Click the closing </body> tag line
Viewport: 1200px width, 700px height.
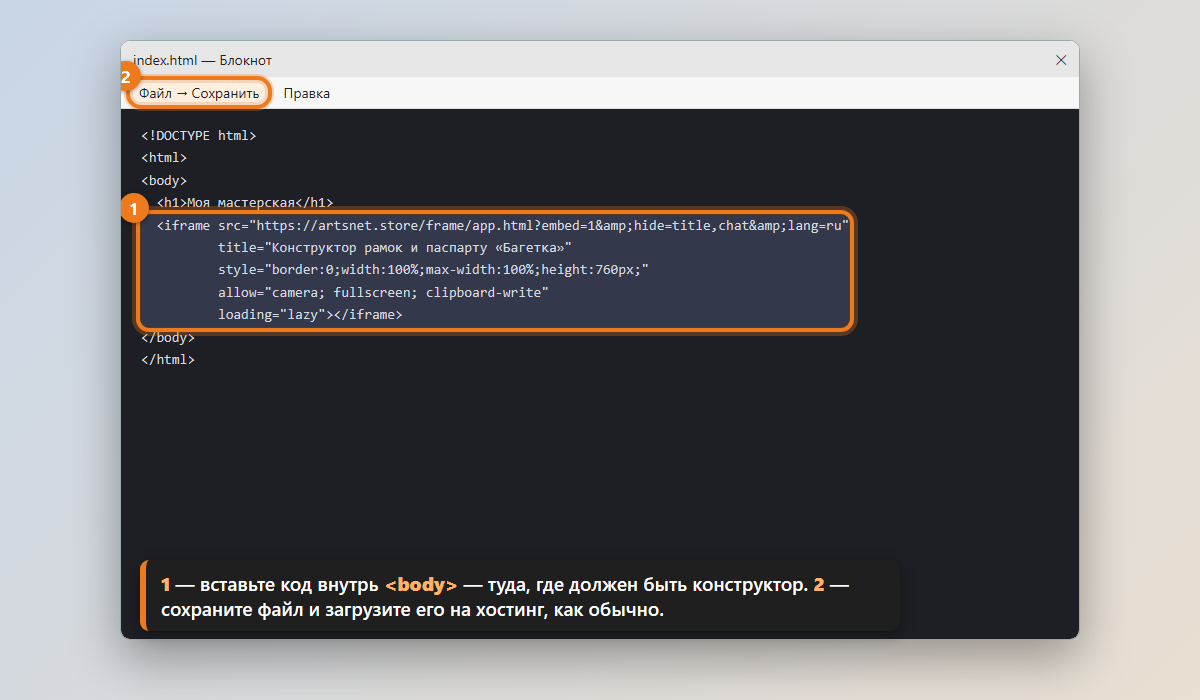pos(168,337)
